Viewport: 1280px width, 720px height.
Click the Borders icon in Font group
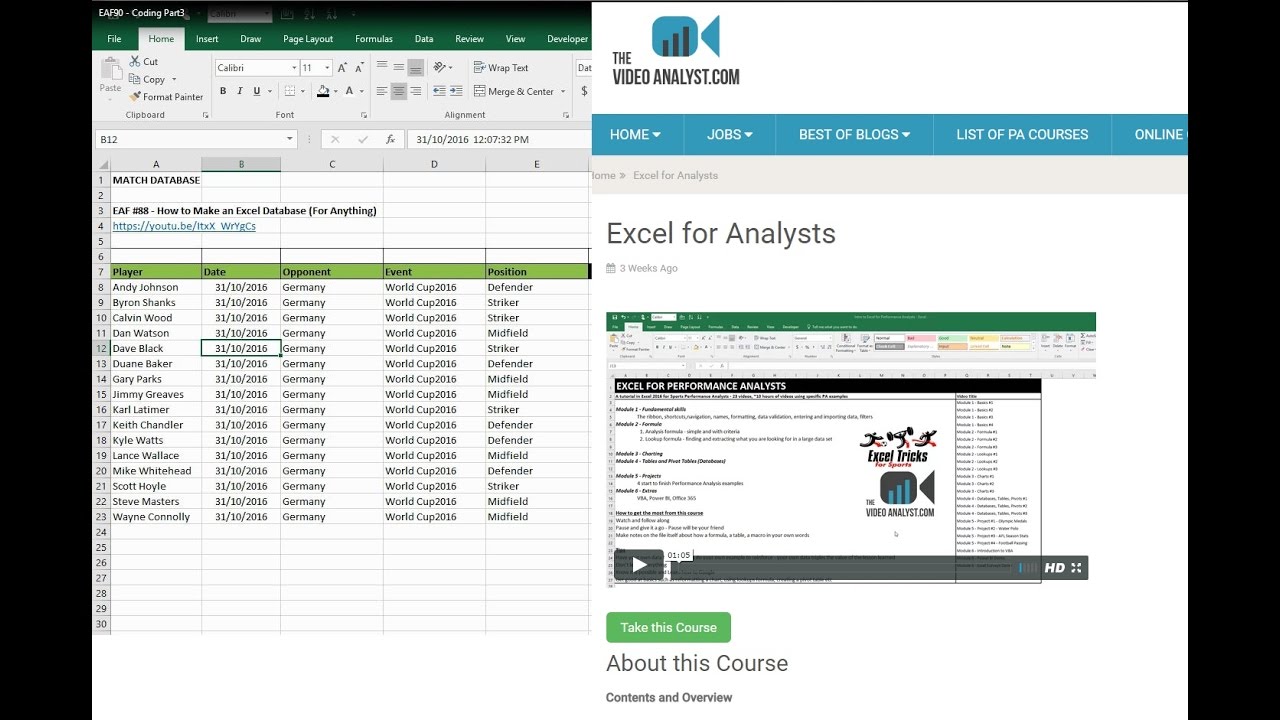[x=289, y=91]
